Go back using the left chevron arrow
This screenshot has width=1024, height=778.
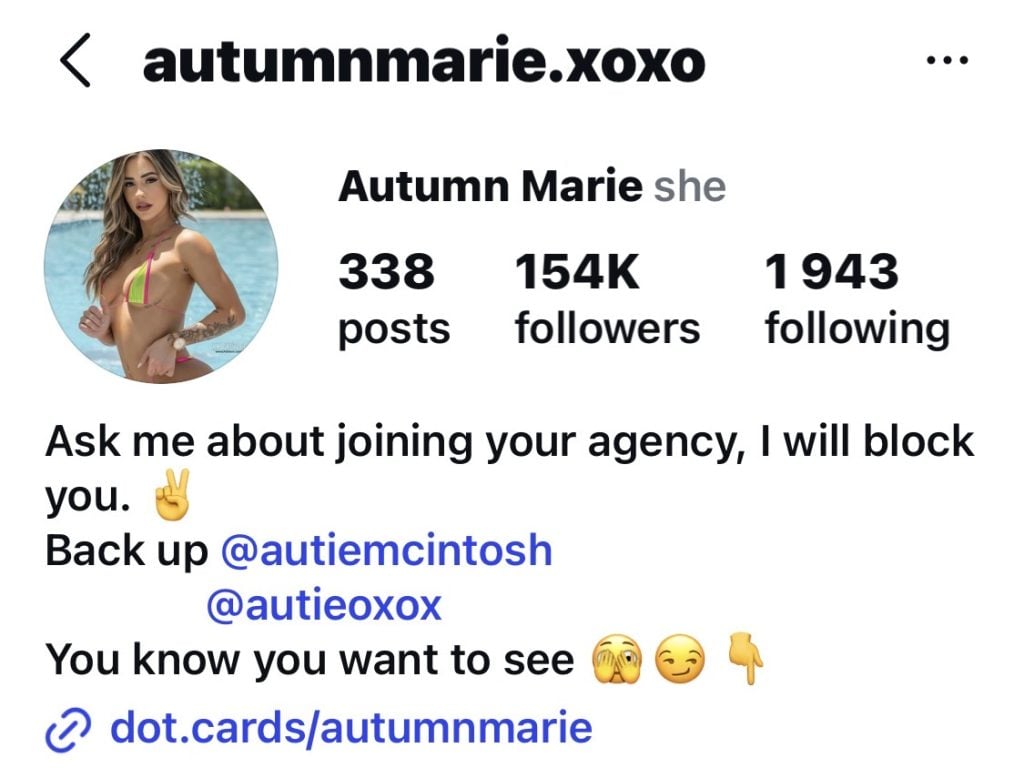(75, 61)
